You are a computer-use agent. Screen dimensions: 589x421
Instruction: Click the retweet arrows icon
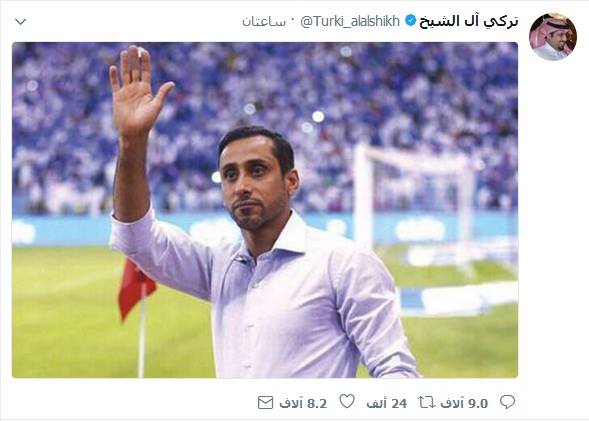(x=427, y=403)
